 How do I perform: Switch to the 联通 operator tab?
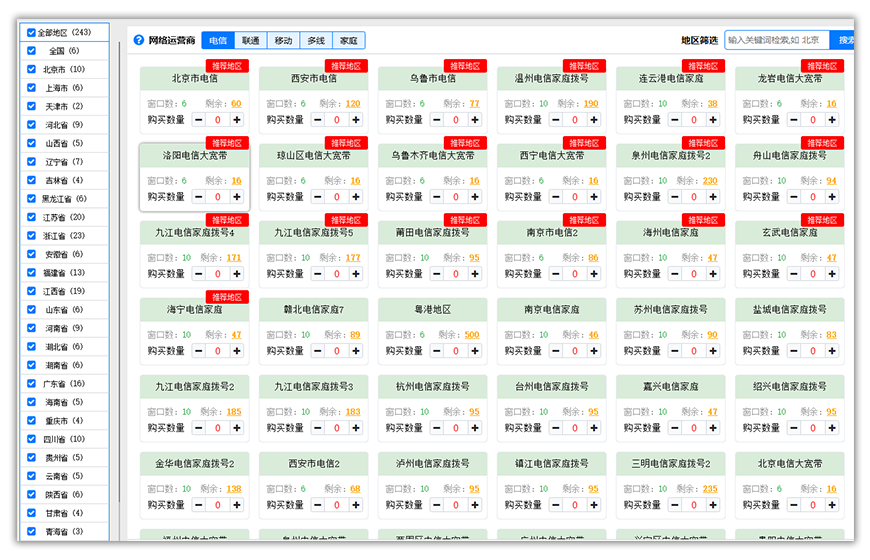point(251,41)
